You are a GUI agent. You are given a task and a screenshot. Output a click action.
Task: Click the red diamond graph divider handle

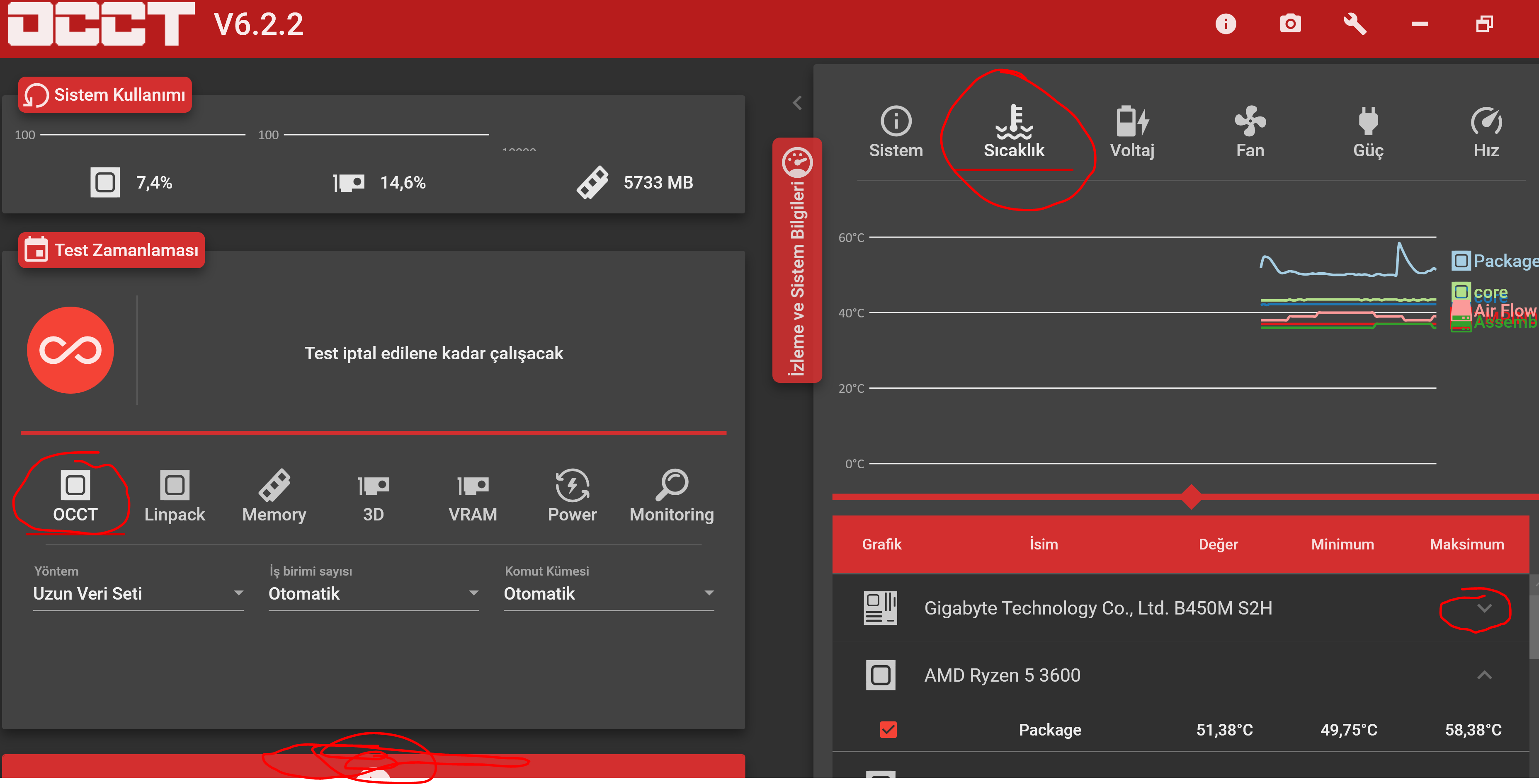pos(1191,496)
